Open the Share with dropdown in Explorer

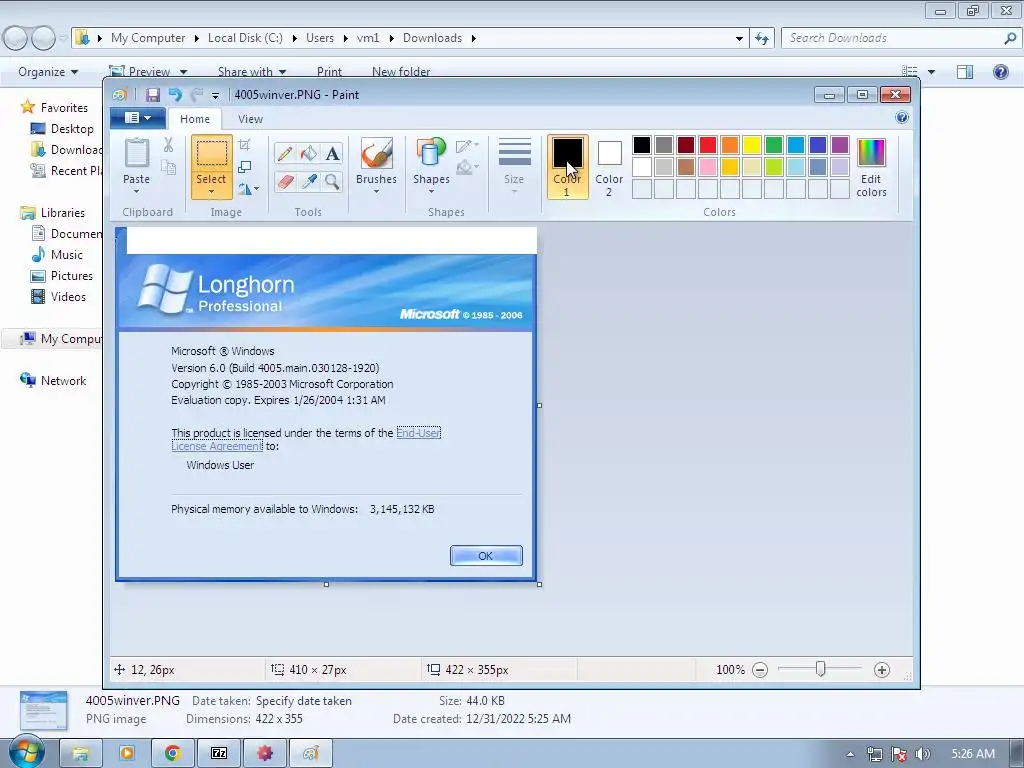tap(252, 72)
